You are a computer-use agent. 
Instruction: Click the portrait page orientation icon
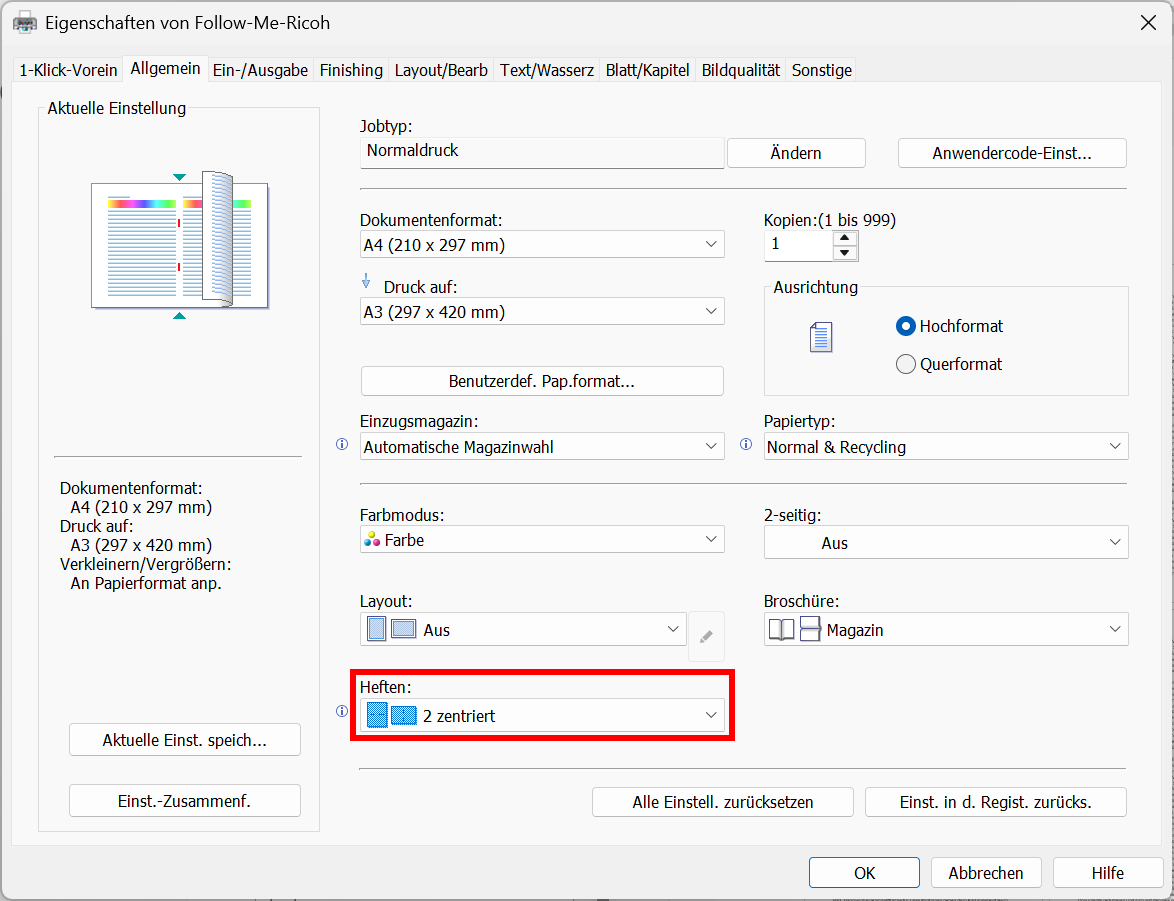coord(821,338)
